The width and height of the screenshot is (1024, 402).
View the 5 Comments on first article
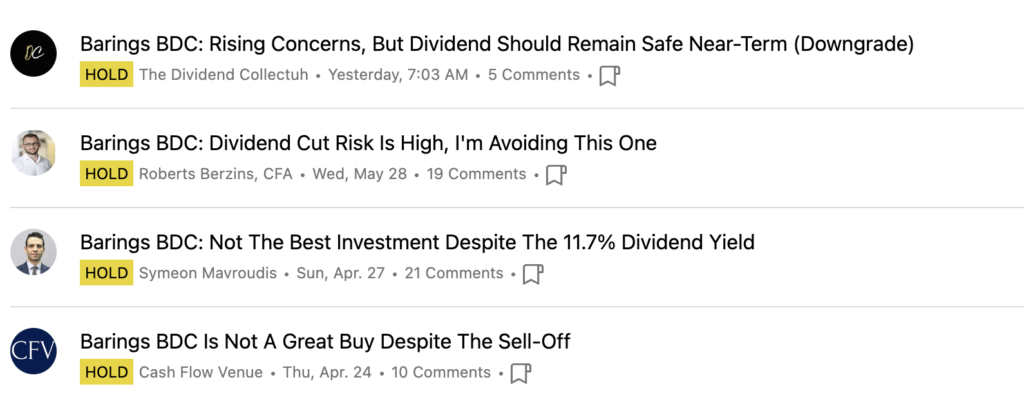click(x=534, y=75)
